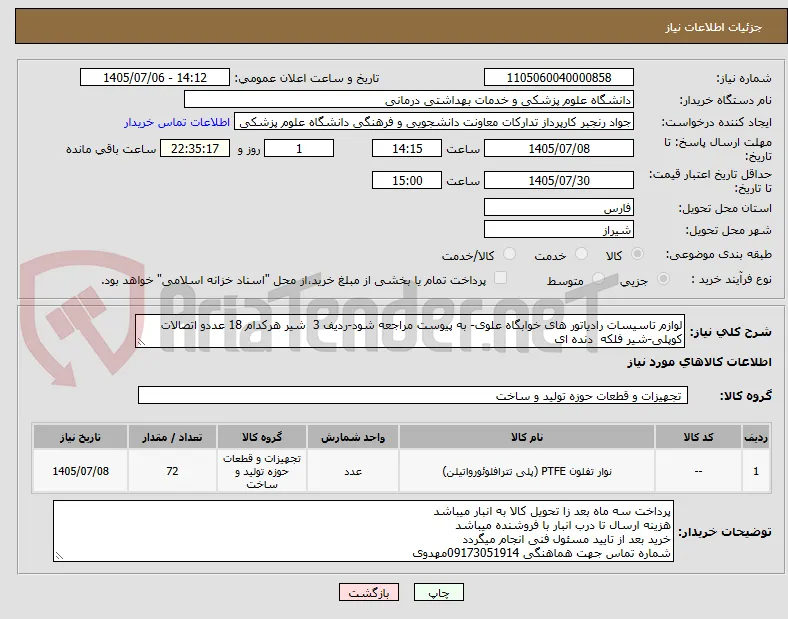788x619 pixels.
Task: Click the گروه کالا column header
Action: 262,437
